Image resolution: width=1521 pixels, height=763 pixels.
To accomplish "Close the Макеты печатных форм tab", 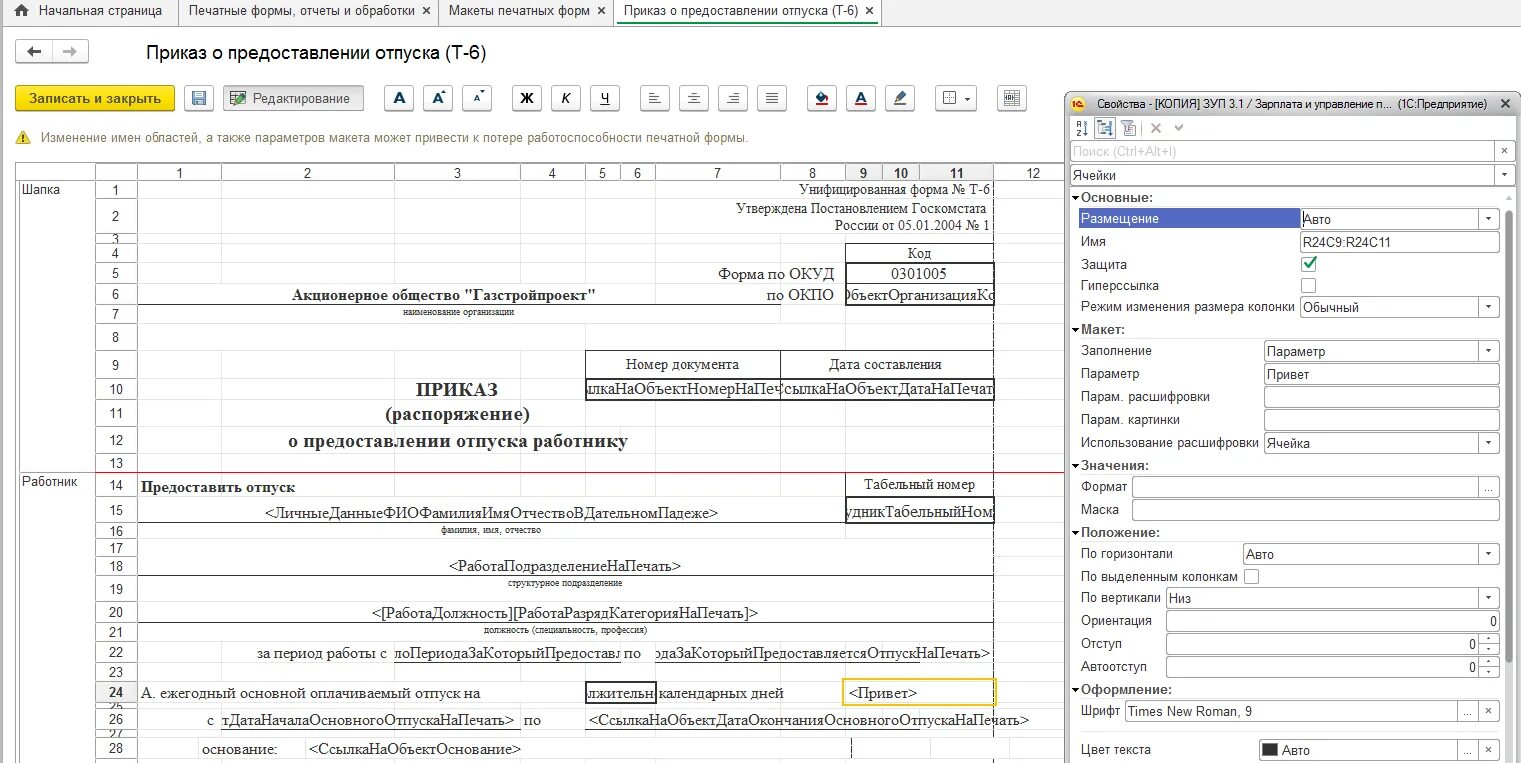I will pyautogui.click(x=601, y=12).
